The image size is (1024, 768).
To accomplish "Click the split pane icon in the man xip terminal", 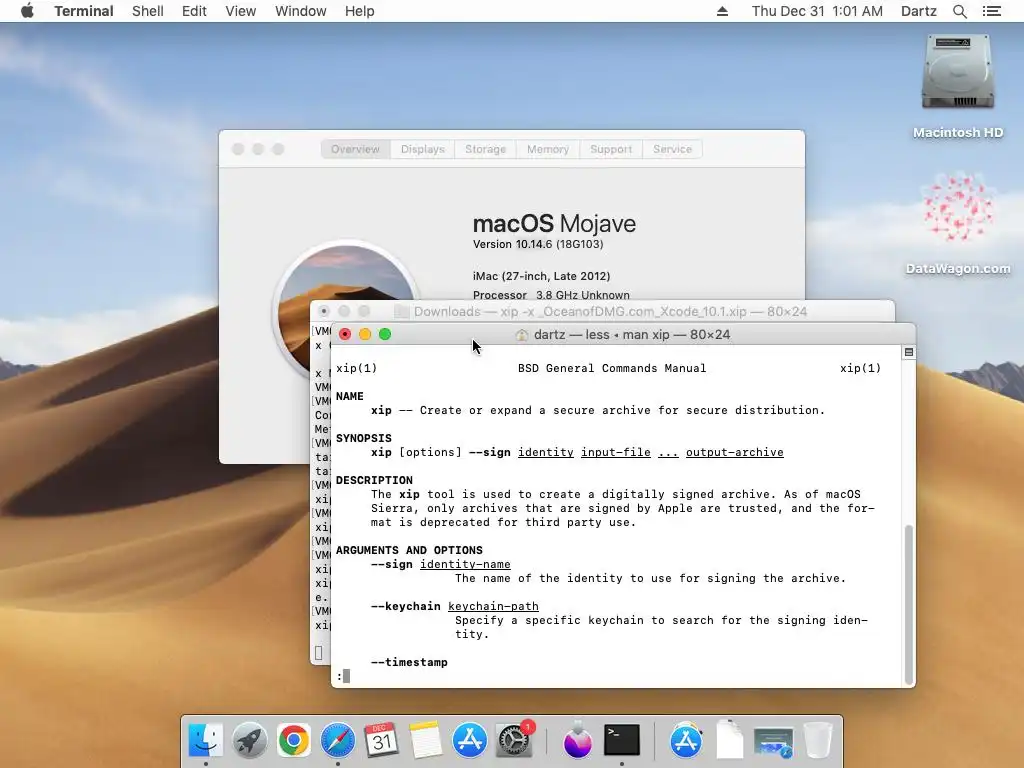I will [908, 353].
